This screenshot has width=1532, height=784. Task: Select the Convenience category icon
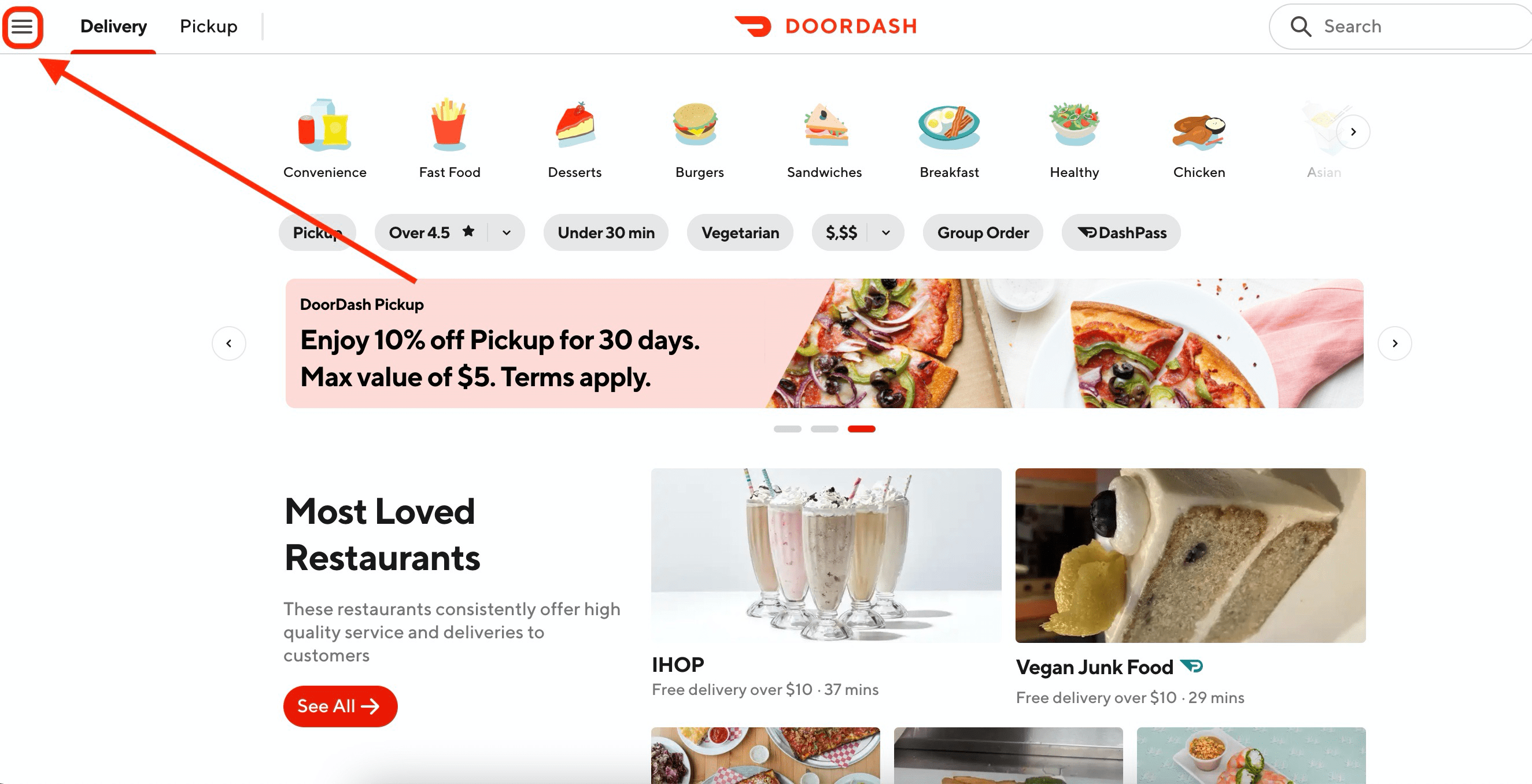point(324,125)
